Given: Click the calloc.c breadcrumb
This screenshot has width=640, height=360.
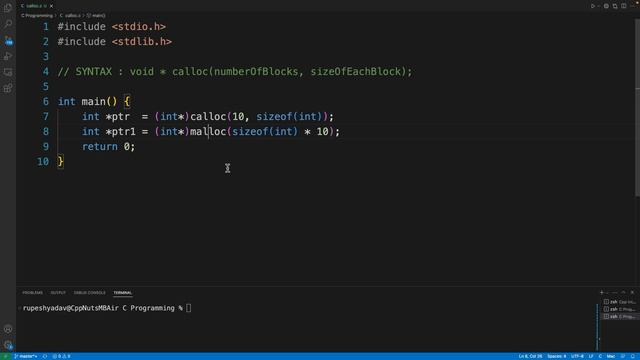Looking at the screenshot, I should pos(70,16).
